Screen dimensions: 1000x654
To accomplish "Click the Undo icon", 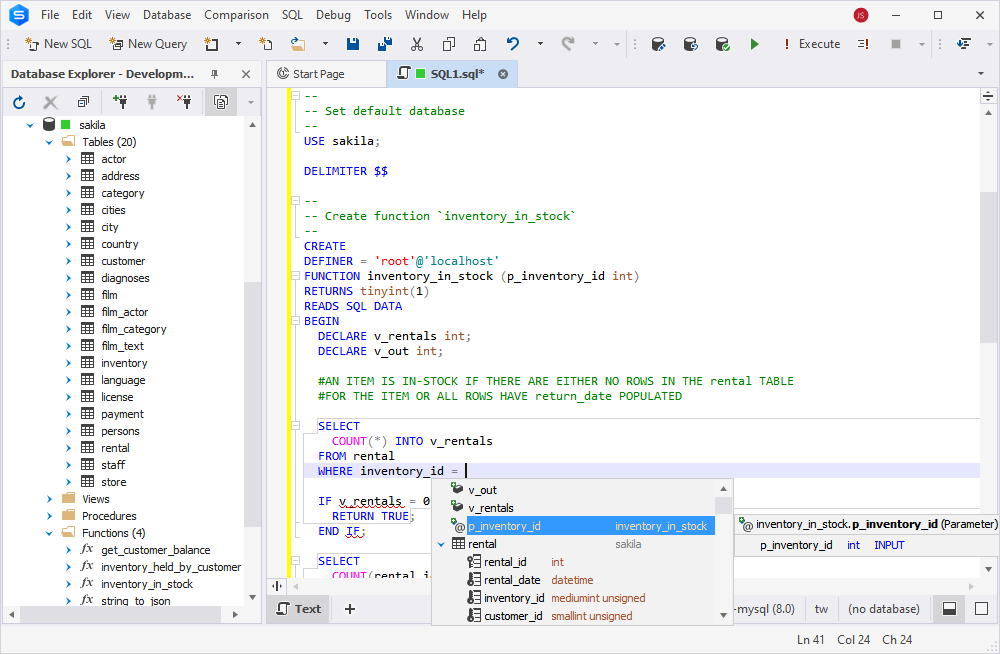I will (512, 44).
